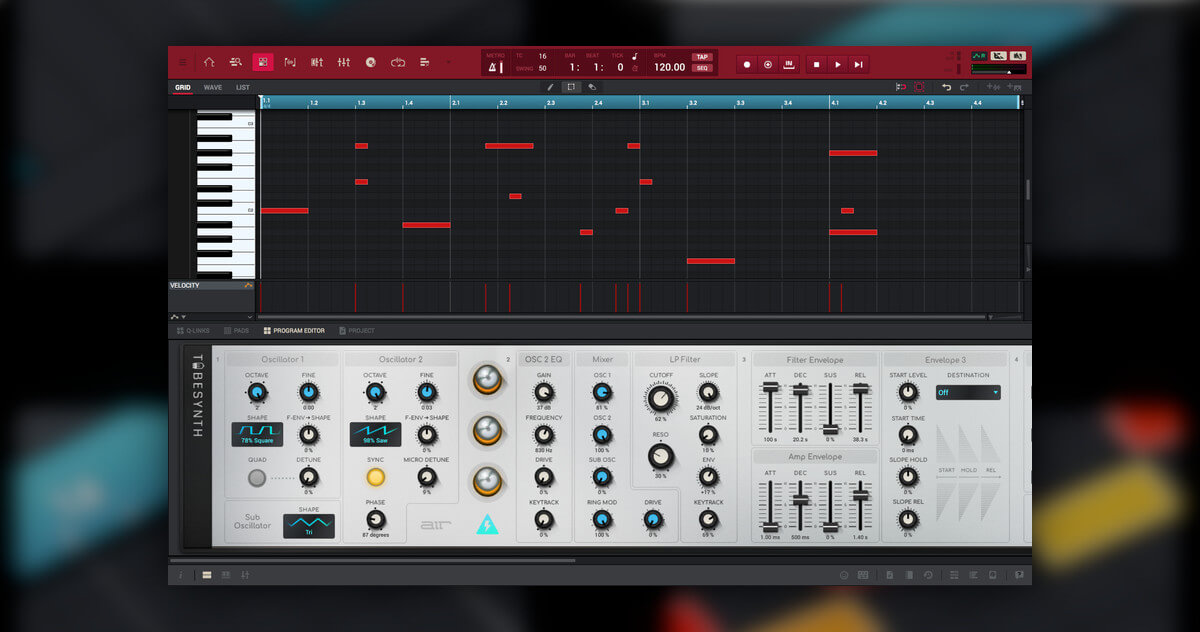1200x632 pixels.
Task: Select the eraser tool
Action: [592, 87]
